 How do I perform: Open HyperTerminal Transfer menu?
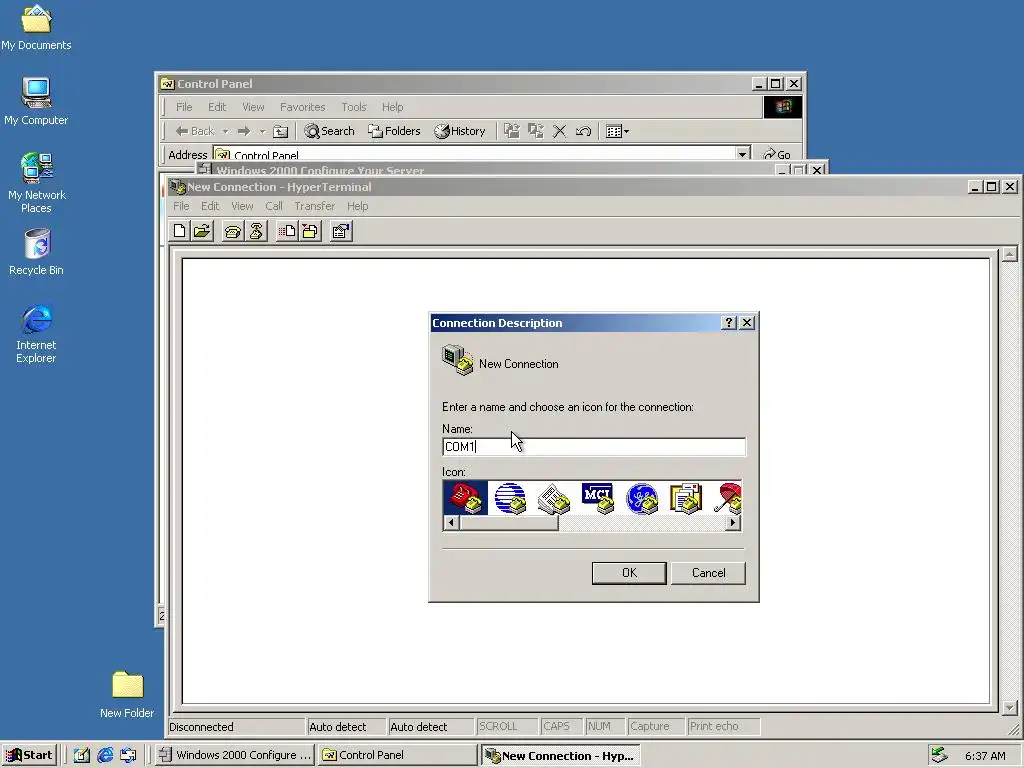click(x=314, y=206)
